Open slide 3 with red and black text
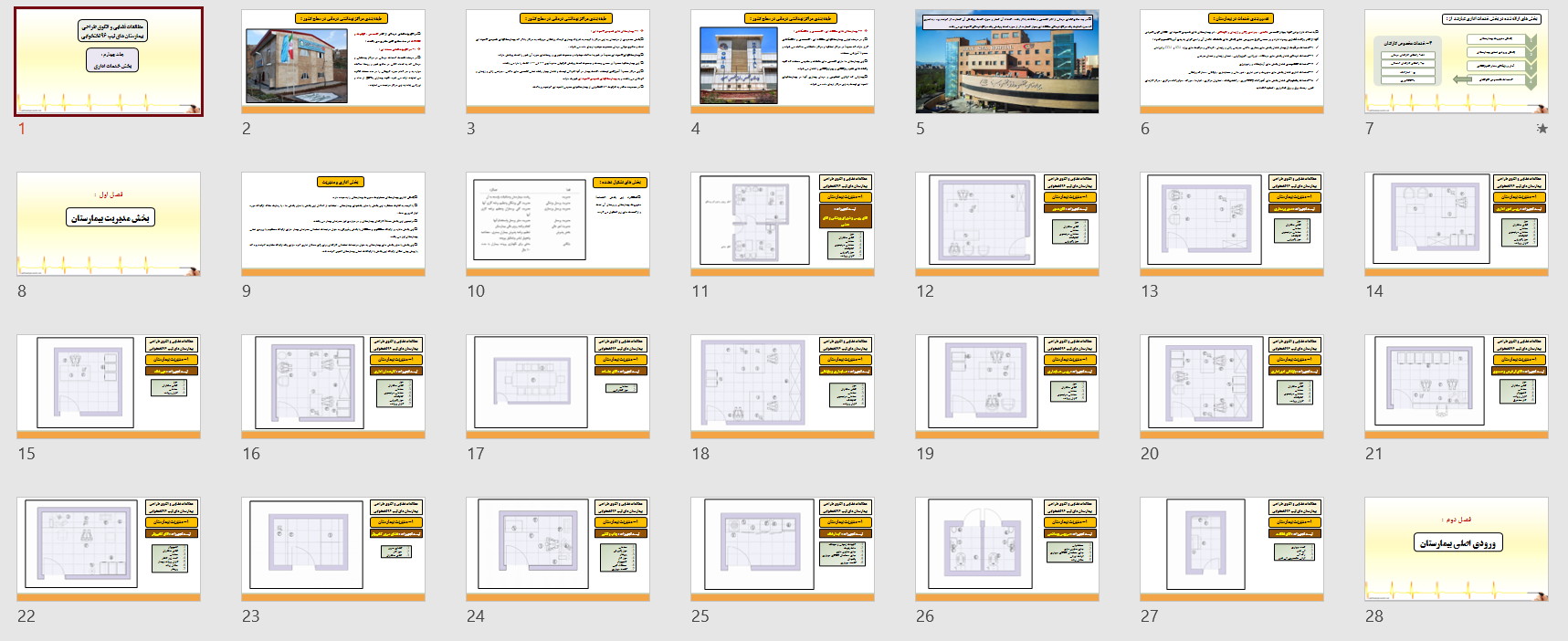The width and height of the screenshot is (1568, 641). pos(558,61)
